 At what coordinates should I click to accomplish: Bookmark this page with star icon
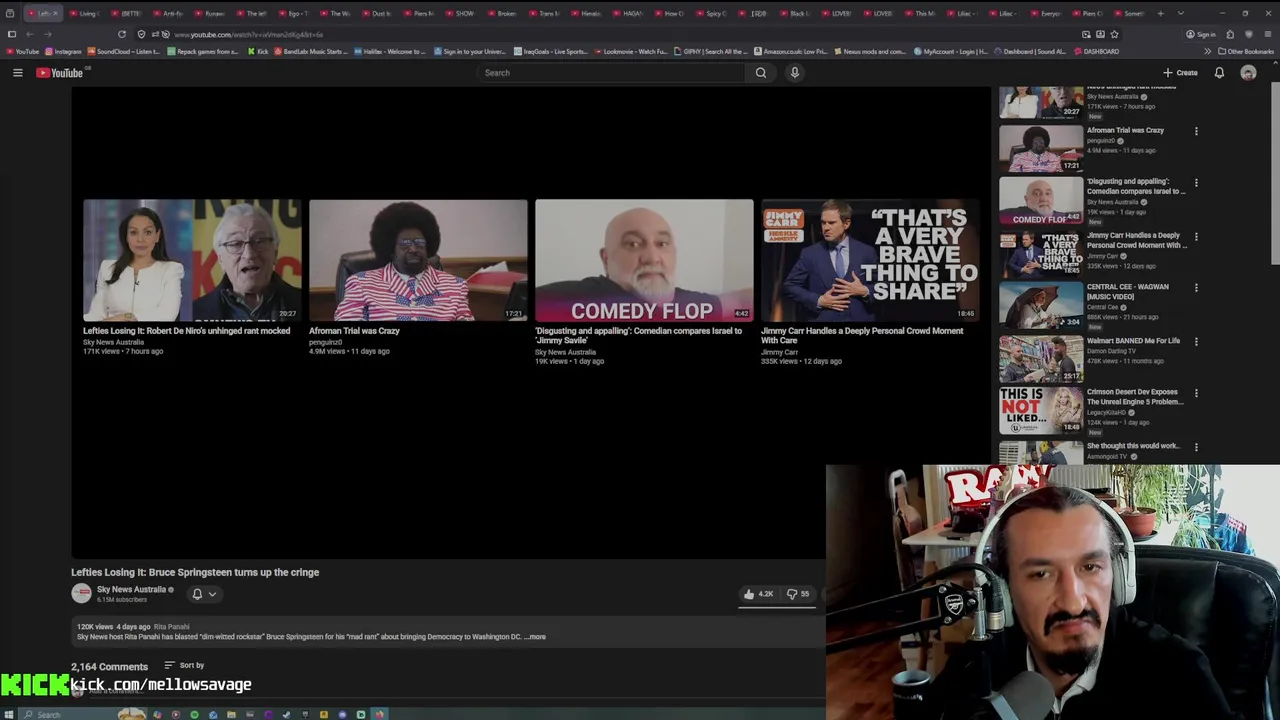1114,34
